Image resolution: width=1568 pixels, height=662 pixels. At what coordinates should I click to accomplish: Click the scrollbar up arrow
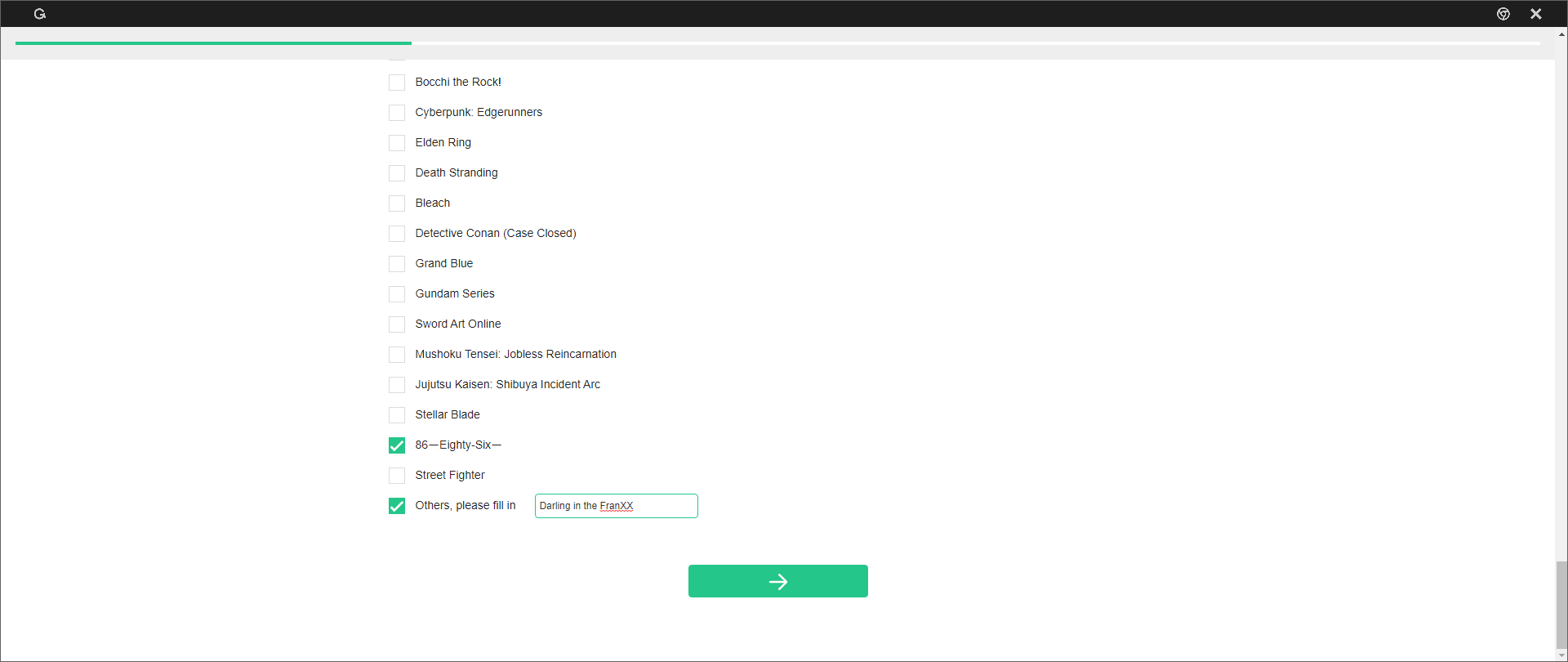1561,34
